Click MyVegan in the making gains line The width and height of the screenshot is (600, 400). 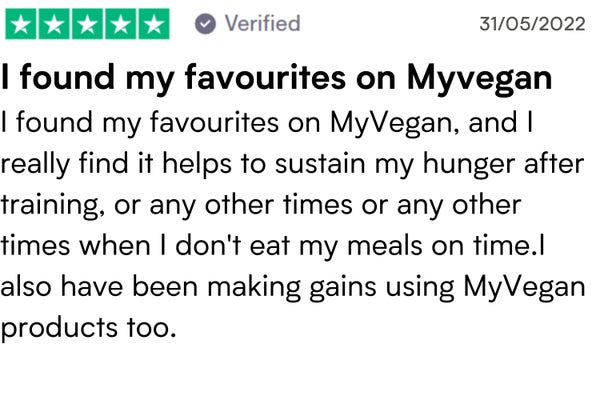point(524,288)
